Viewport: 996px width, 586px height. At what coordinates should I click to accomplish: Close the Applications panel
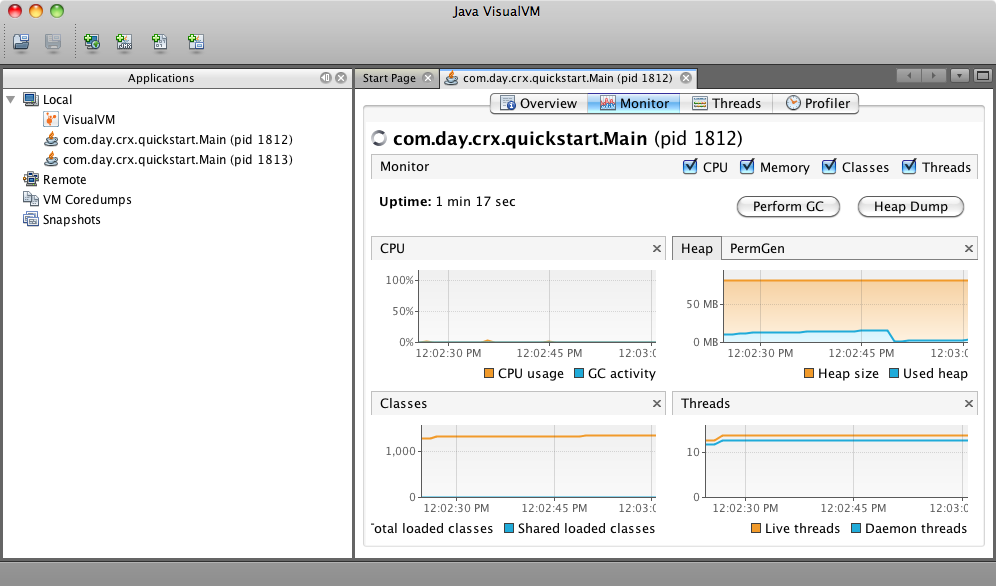click(x=341, y=77)
